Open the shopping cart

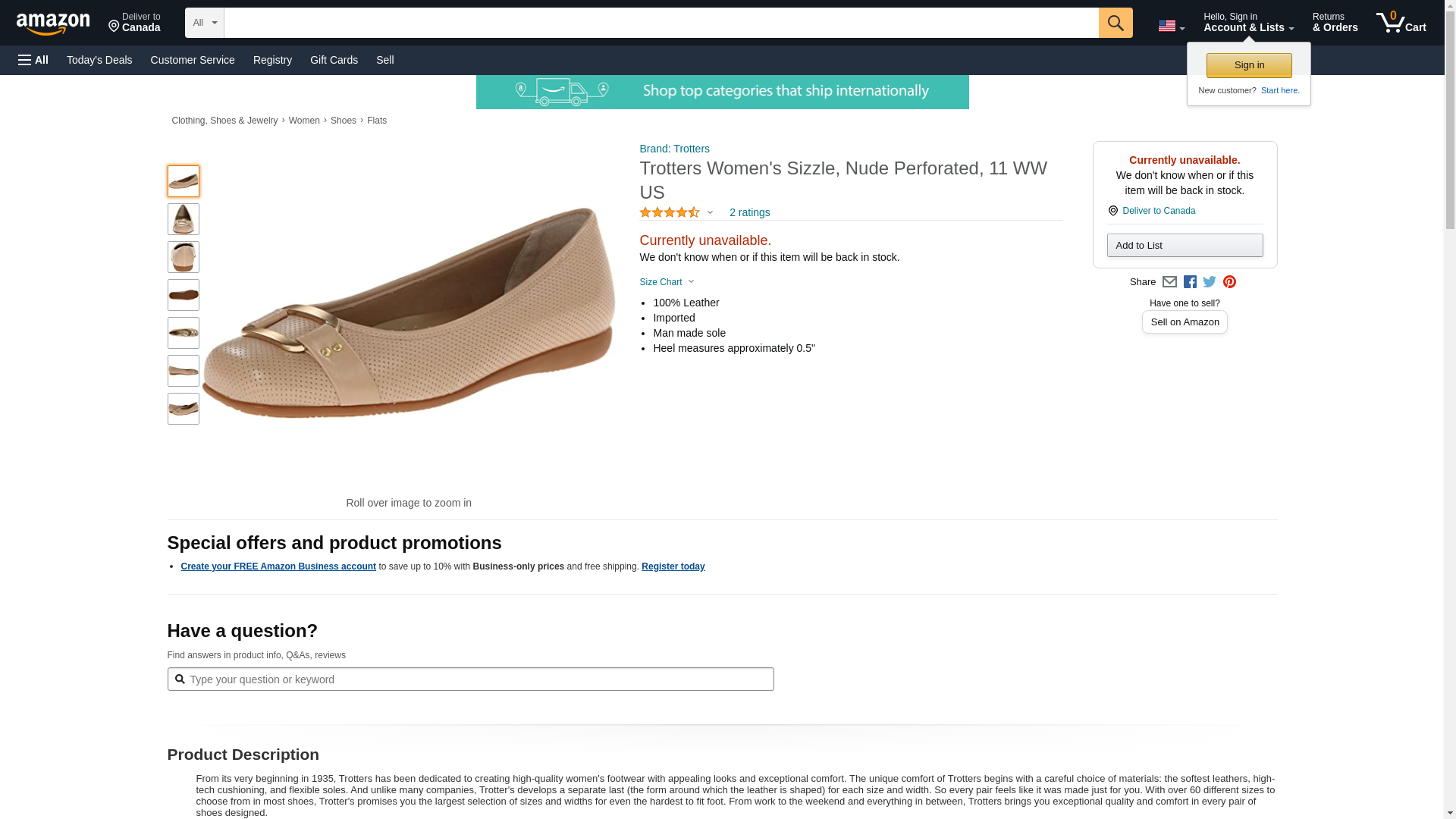(x=1401, y=23)
